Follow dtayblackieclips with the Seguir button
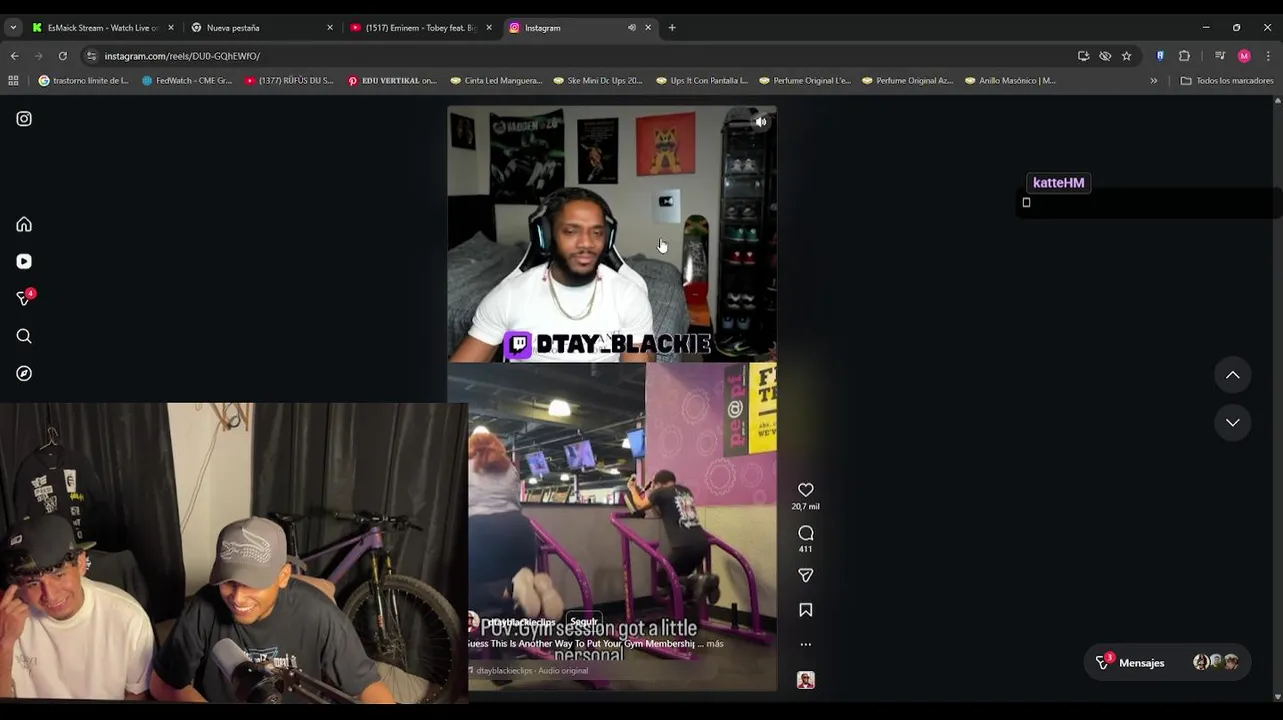 click(x=583, y=622)
